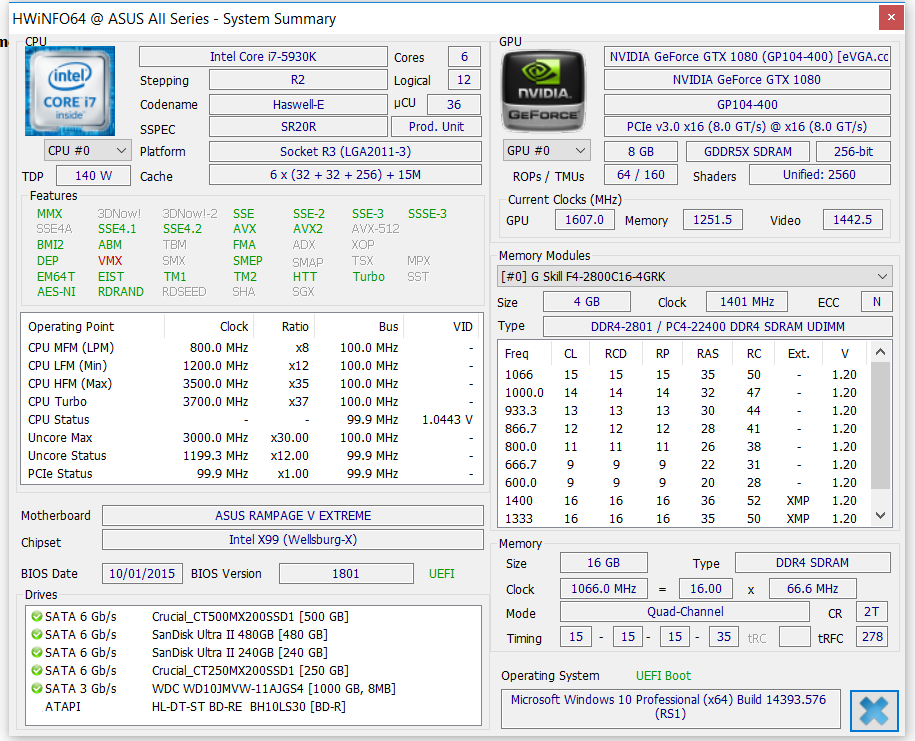This screenshot has height=741, width=915.
Task: Click the TDP 140 W field
Action: pyautogui.click(x=93, y=176)
